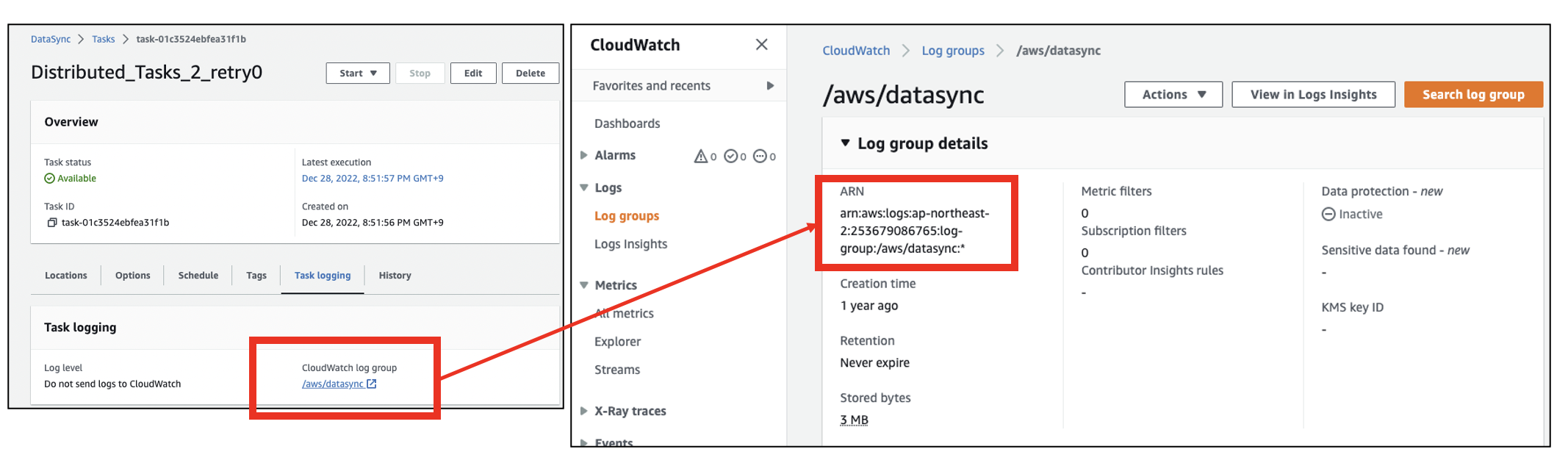Click the in-alarm triangle count icon
1568x463 pixels.
[x=701, y=156]
